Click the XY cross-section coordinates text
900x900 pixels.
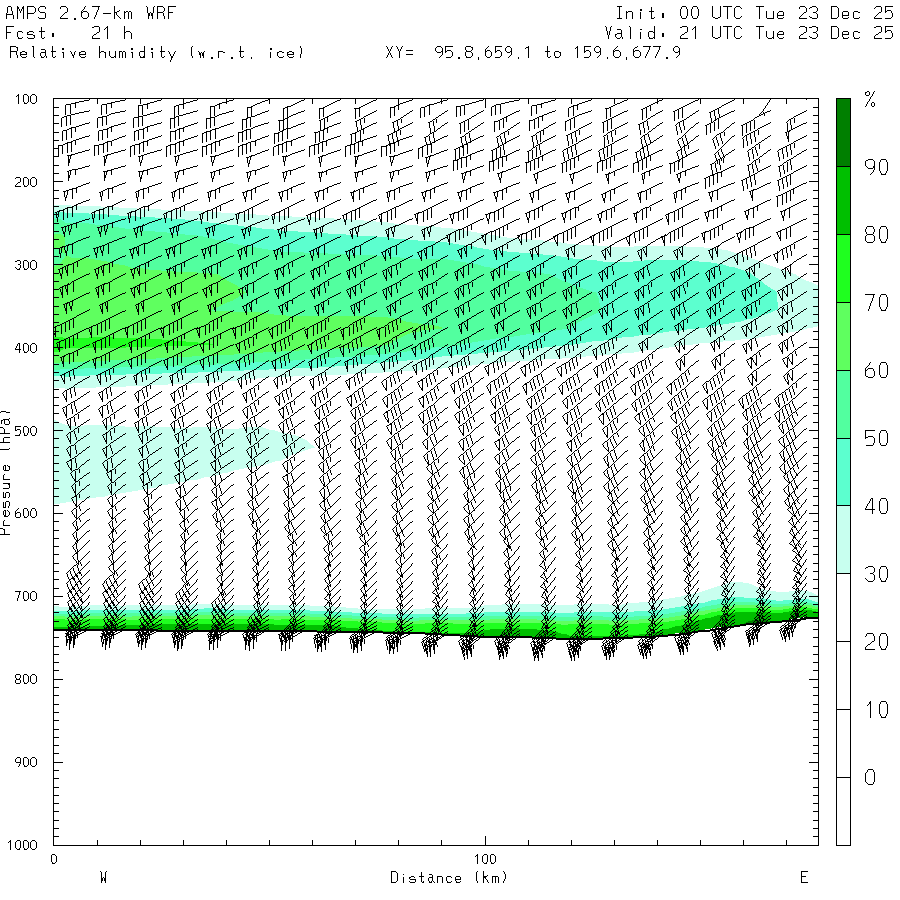click(533, 52)
